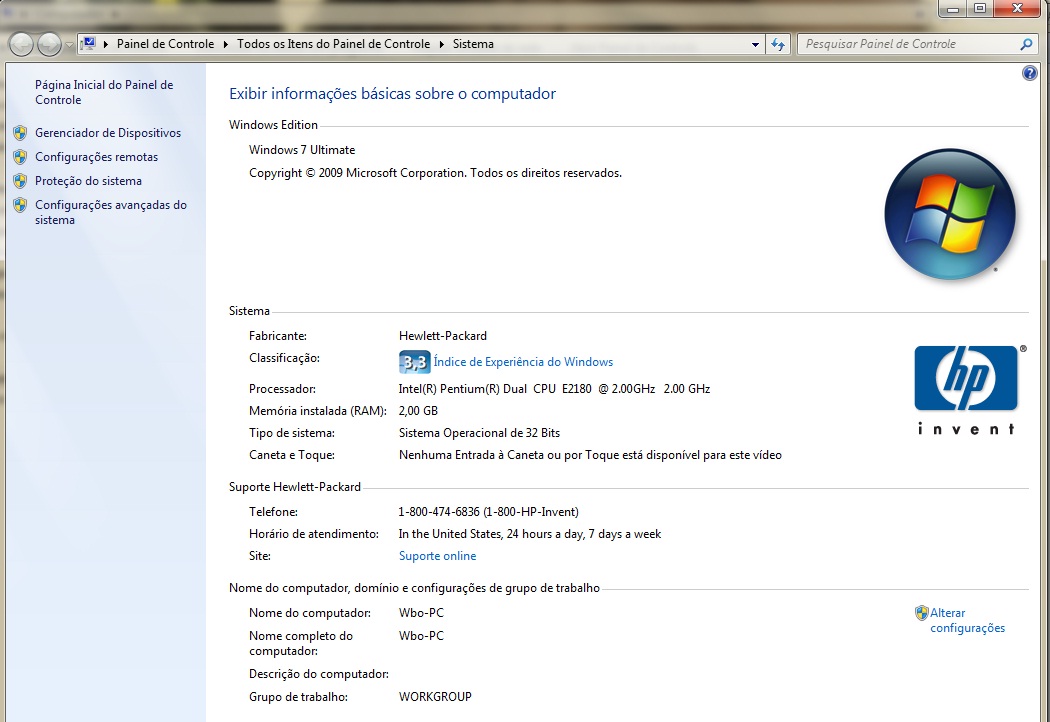Open Índice de Experiência do Windows link
This screenshot has height=722, width=1050.
[x=523, y=362]
